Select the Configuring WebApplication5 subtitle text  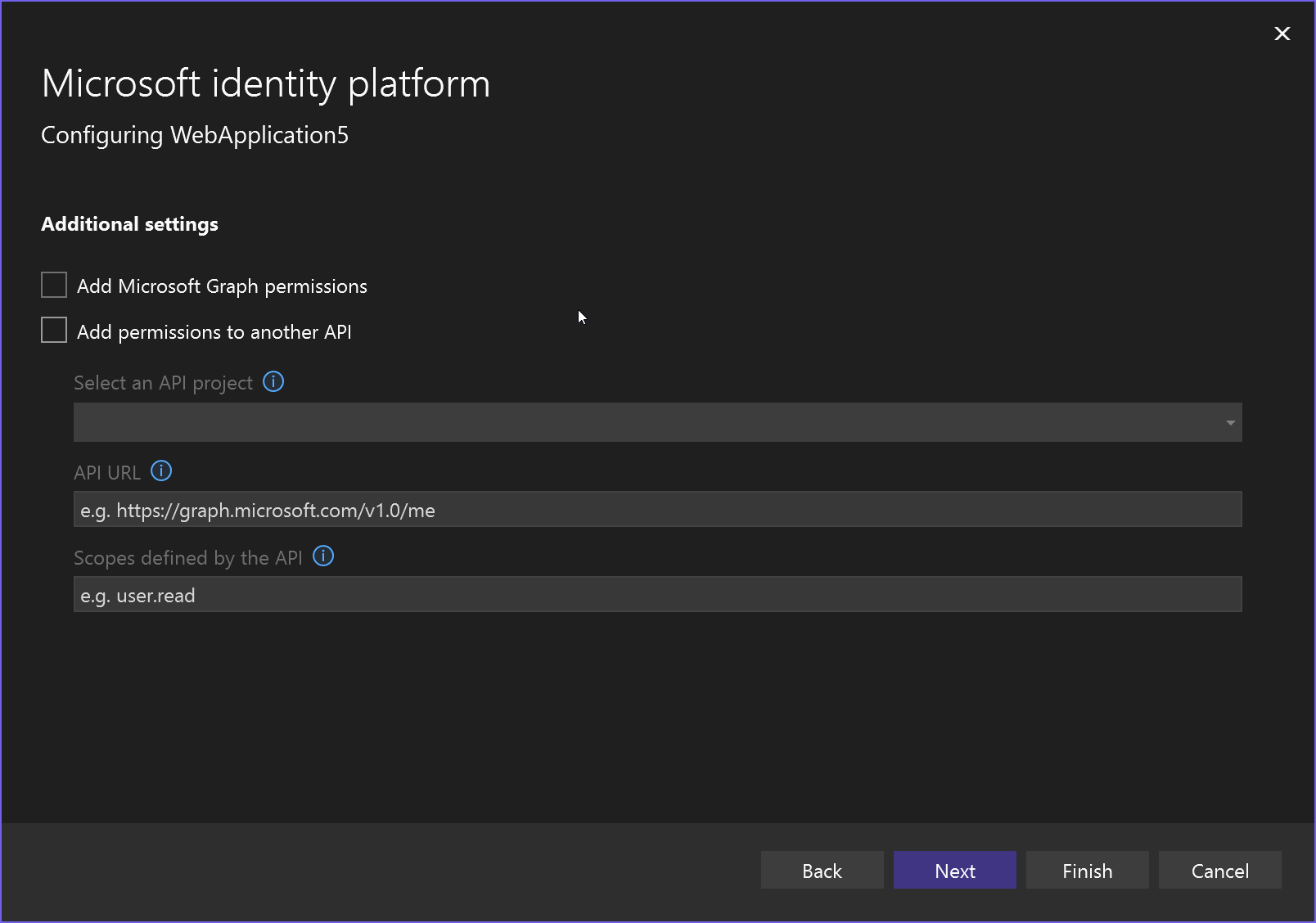pos(195,135)
